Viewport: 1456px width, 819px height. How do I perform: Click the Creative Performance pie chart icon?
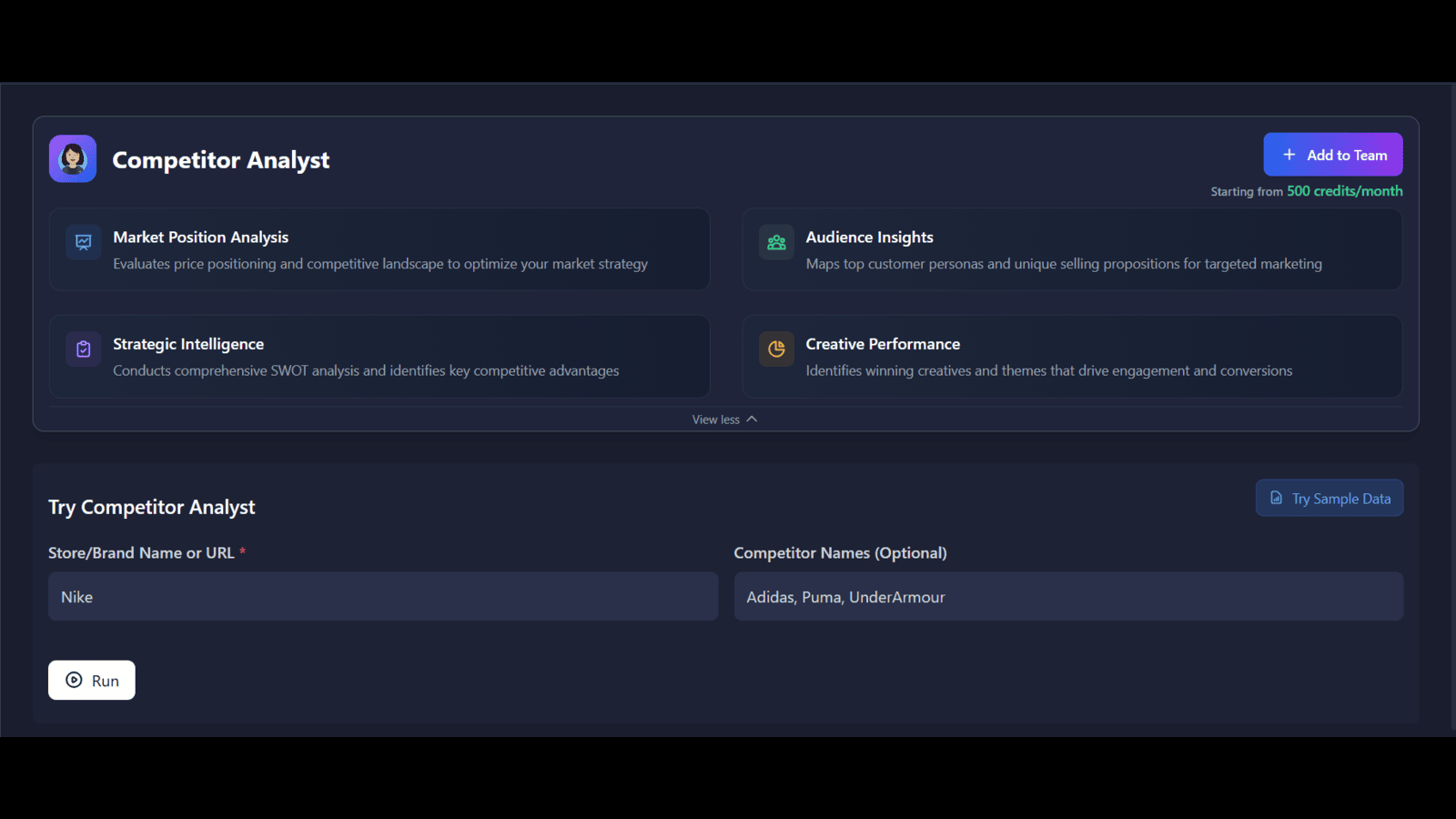point(775,349)
